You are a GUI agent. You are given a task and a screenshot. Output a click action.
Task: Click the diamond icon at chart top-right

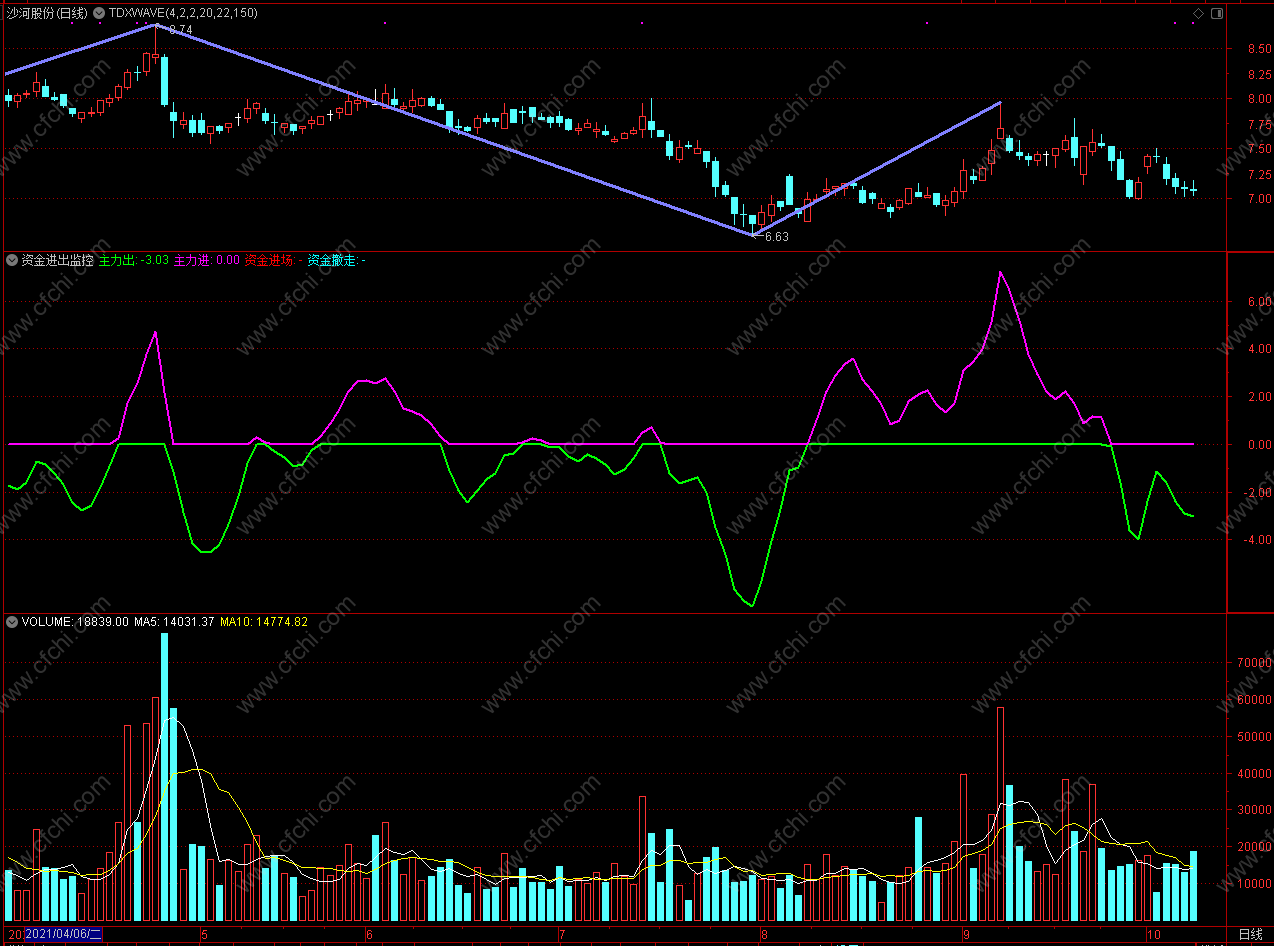[1199, 13]
